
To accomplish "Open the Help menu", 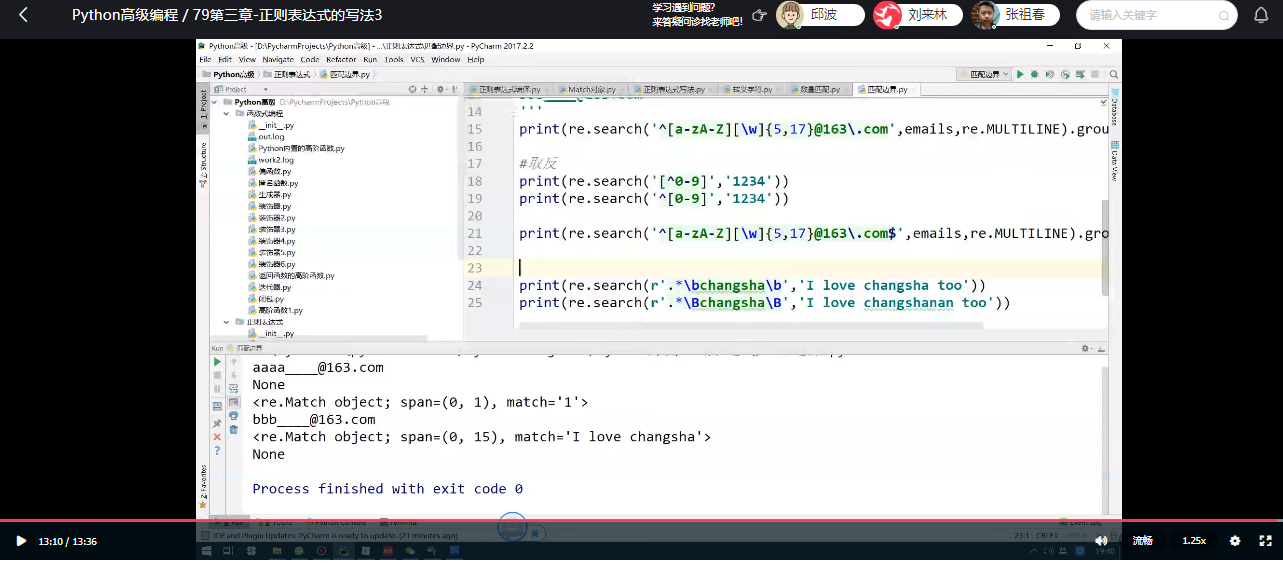I will pos(475,60).
